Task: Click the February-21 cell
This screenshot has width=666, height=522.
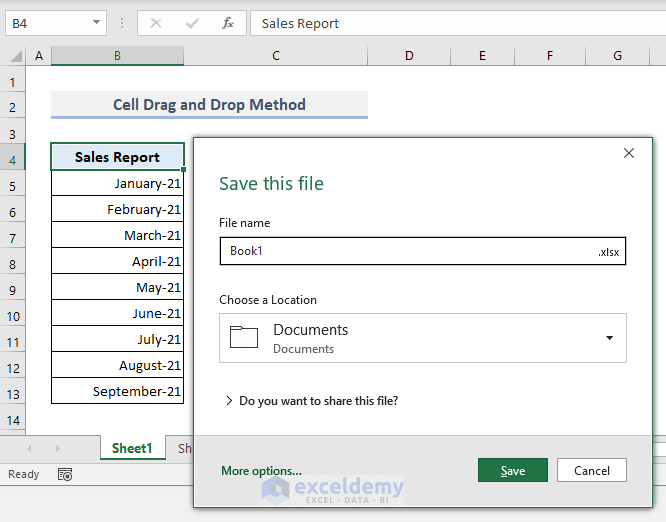Action: (x=118, y=209)
